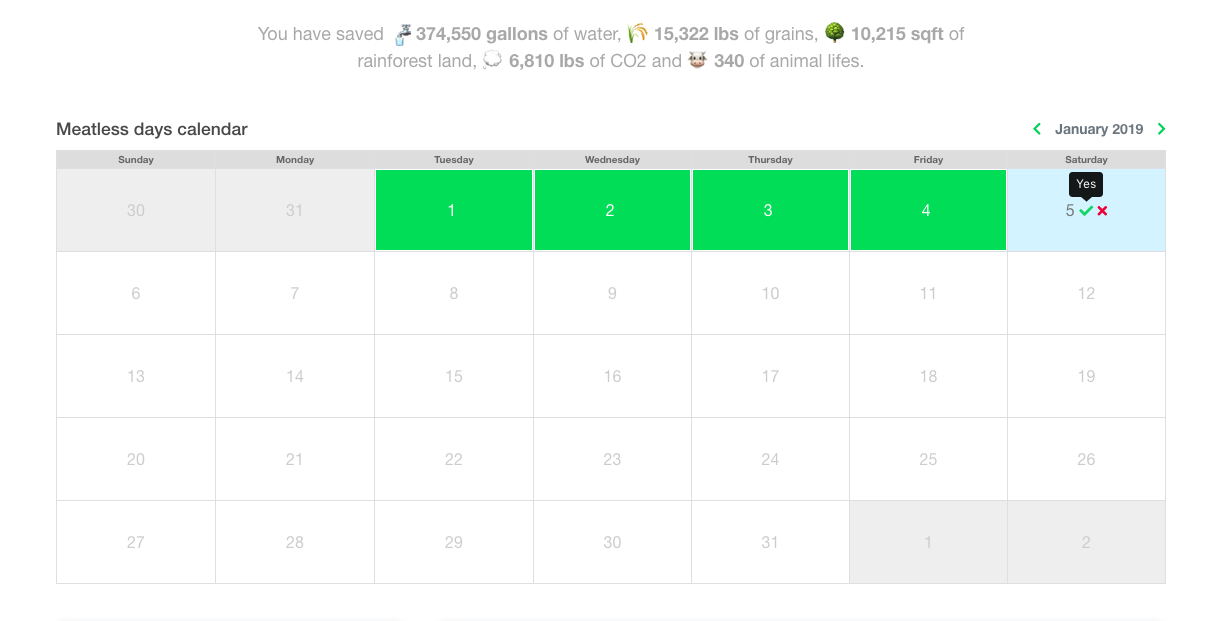Pick January 31 in the last row
This screenshot has height=621, width=1208.
point(770,542)
